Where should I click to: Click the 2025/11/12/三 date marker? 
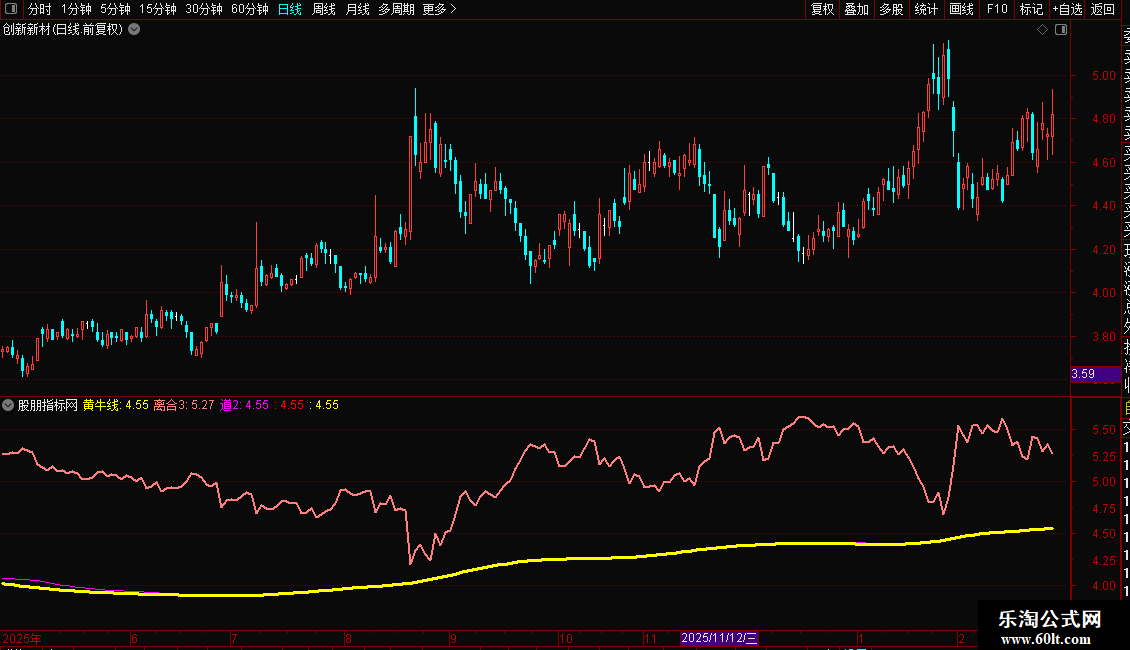(x=719, y=638)
